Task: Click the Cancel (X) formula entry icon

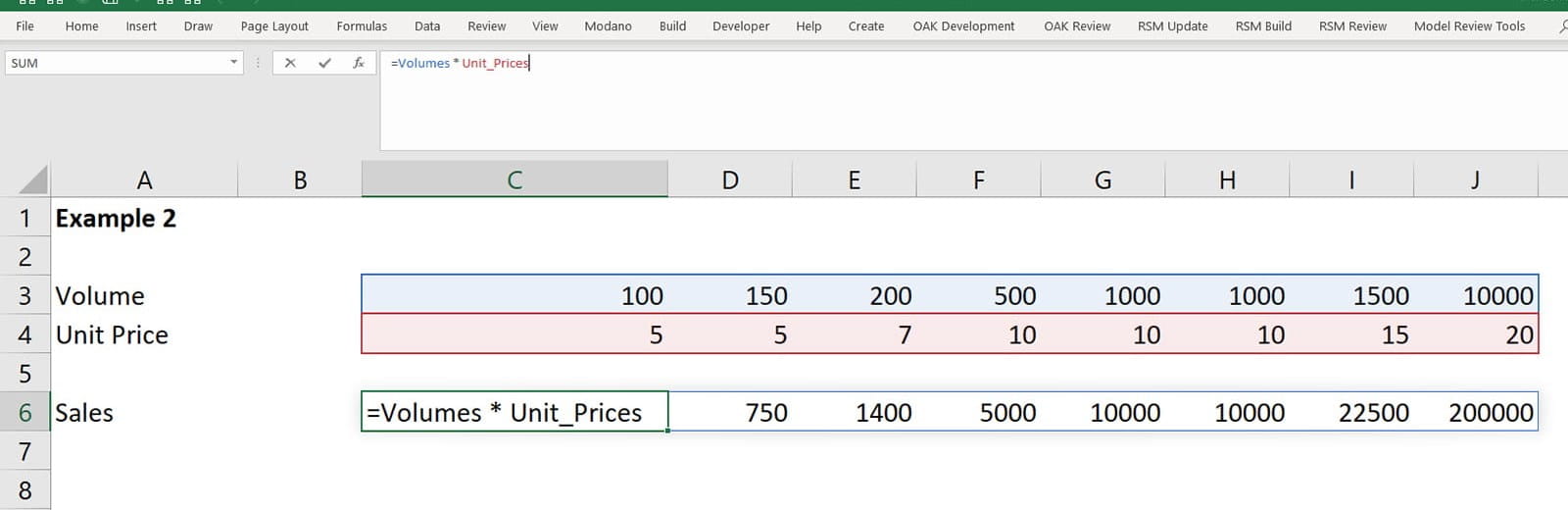Action: point(290,63)
